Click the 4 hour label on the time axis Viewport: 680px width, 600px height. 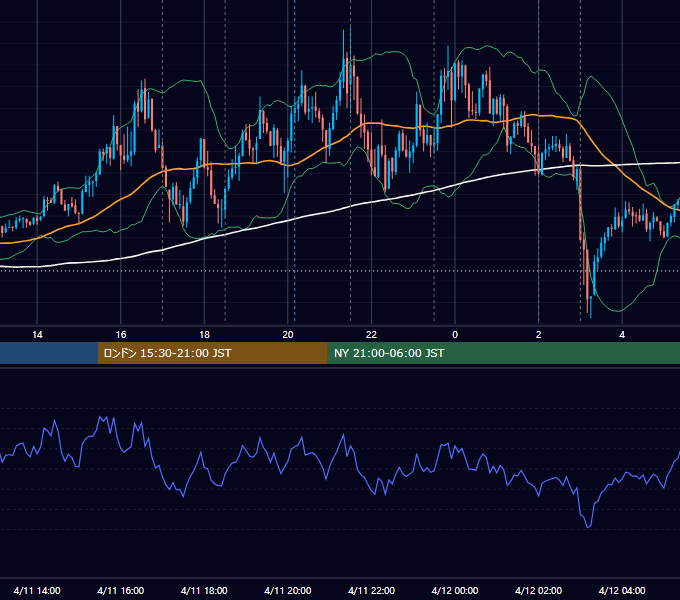[622, 335]
